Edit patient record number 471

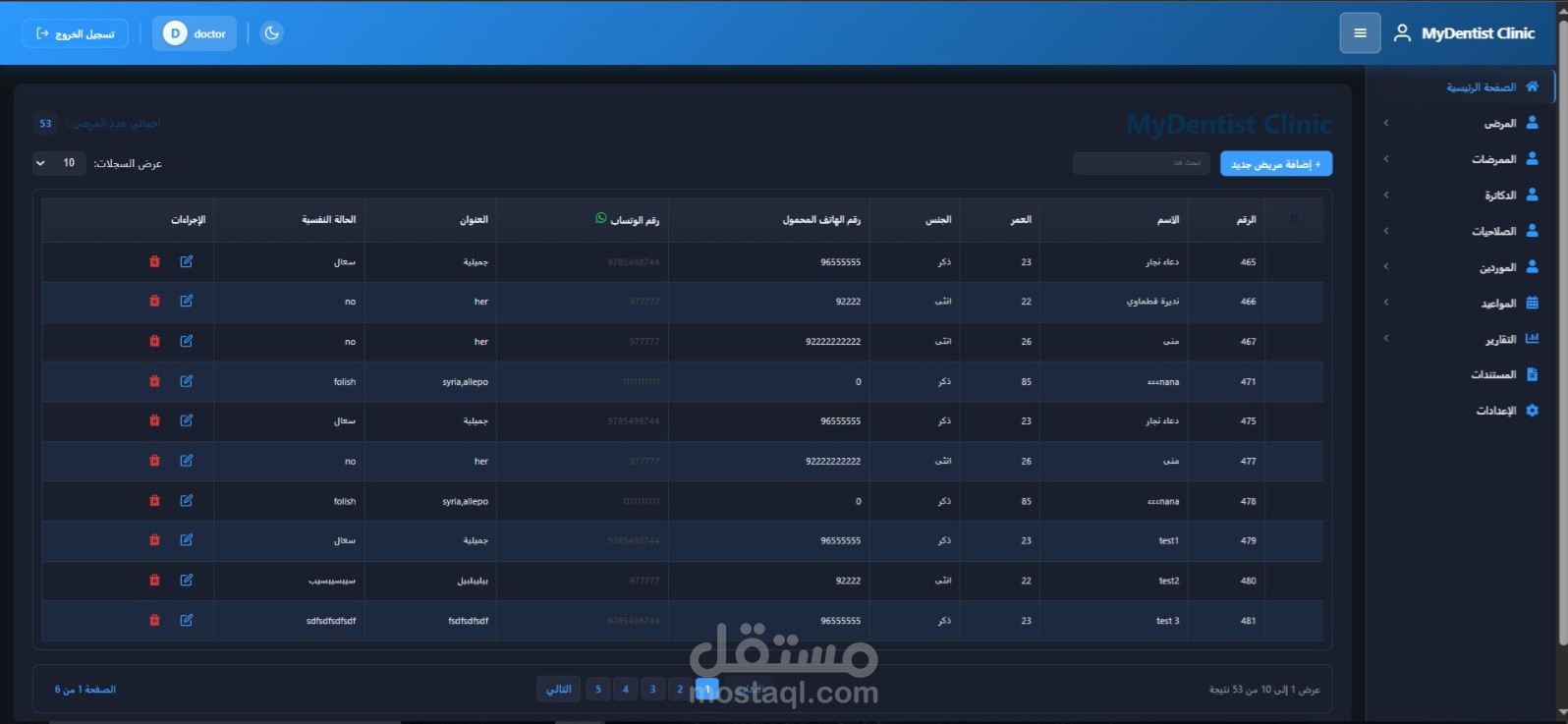(187, 381)
